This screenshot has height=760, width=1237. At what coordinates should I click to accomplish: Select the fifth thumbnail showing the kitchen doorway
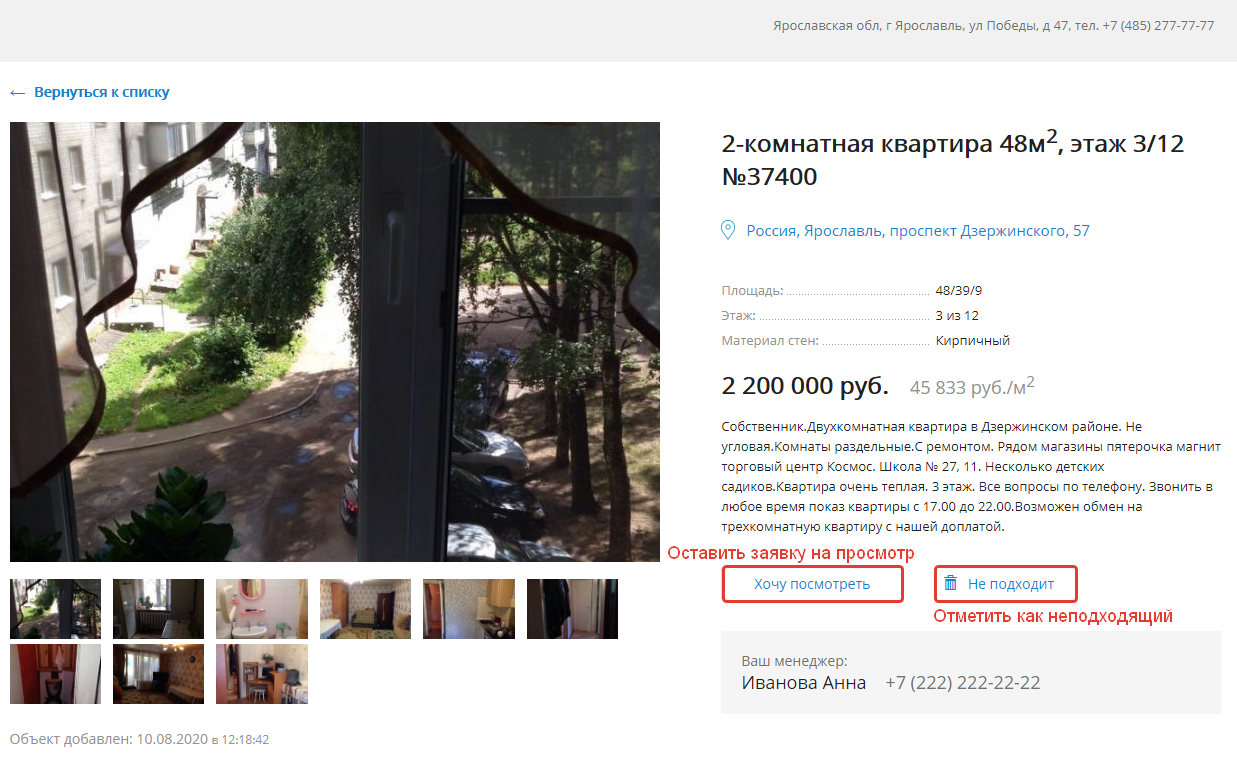point(469,609)
